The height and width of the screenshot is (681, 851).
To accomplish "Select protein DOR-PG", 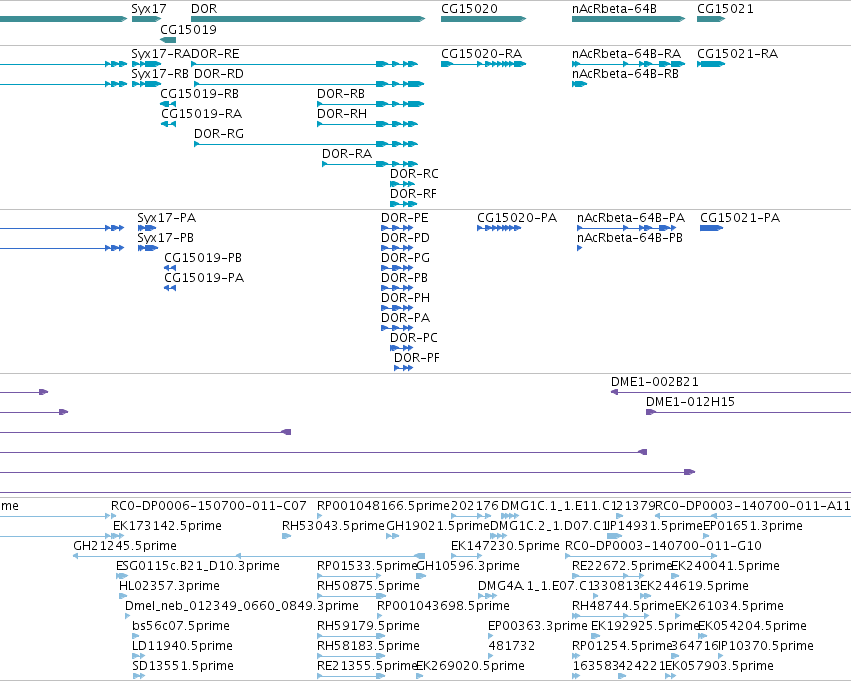I will [x=397, y=268].
